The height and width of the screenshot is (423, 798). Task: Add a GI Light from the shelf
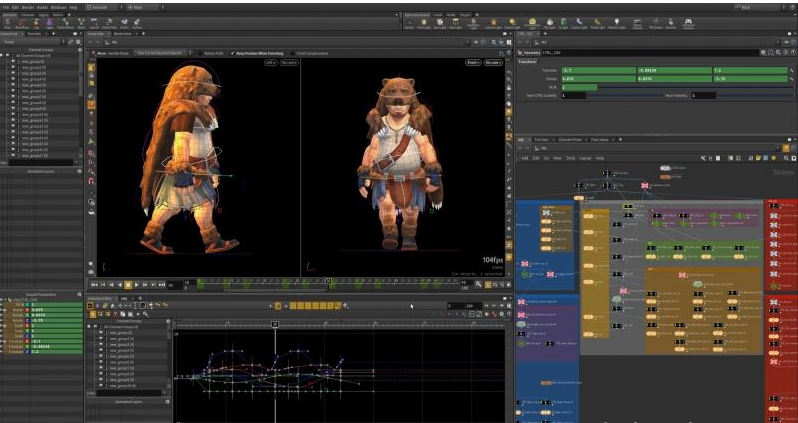point(563,23)
